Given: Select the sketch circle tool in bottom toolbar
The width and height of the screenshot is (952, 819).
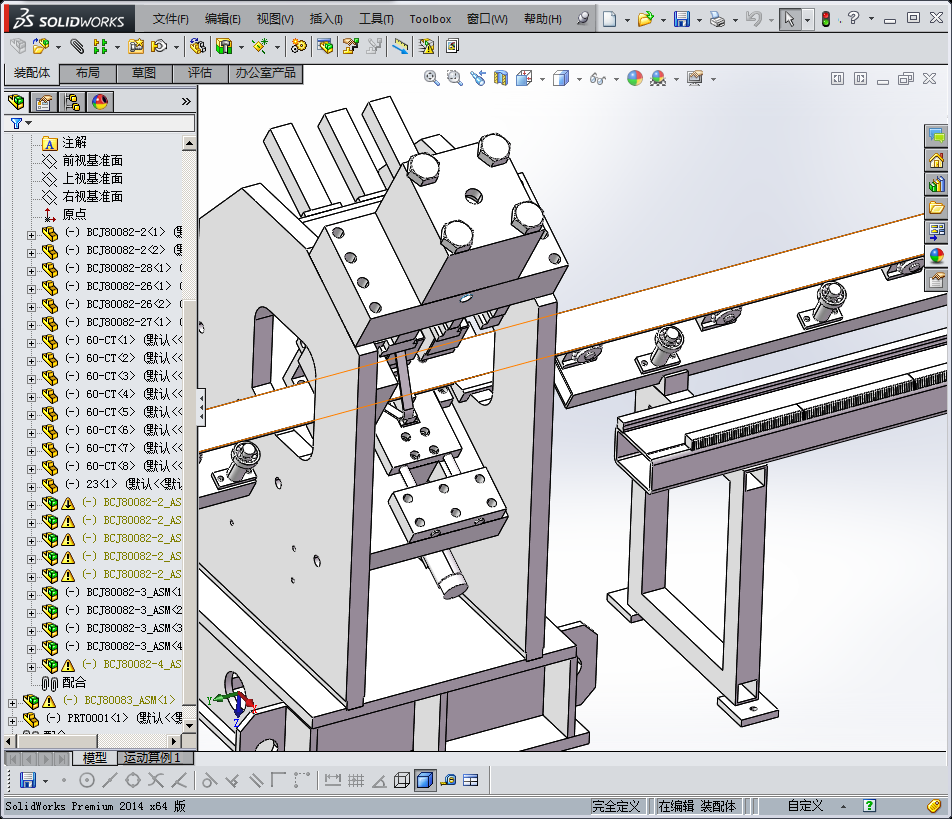Looking at the screenshot, I should click(87, 780).
